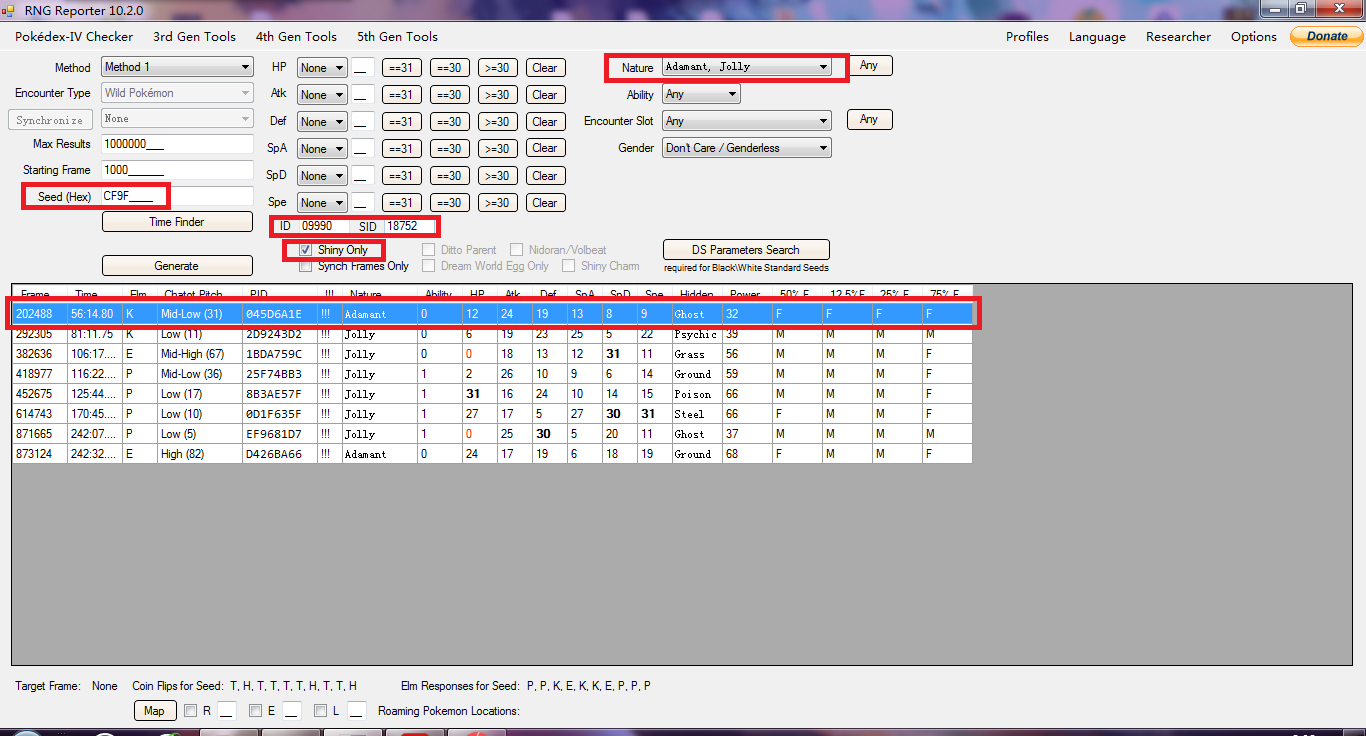Expand the Encounter Slot dropdown
The image size is (1366, 736).
coord(746,121)
